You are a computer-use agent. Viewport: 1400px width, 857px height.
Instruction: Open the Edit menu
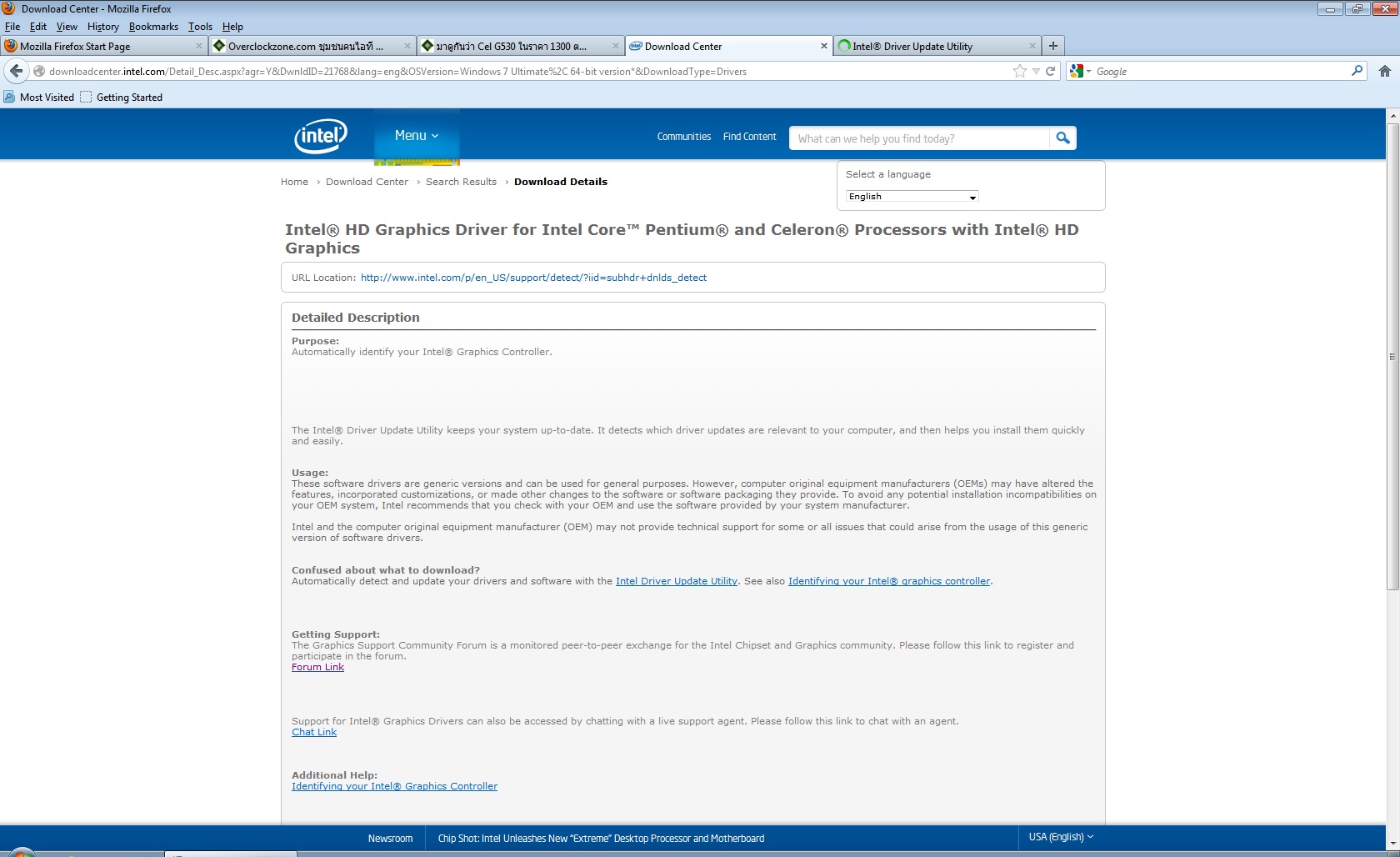38,27
